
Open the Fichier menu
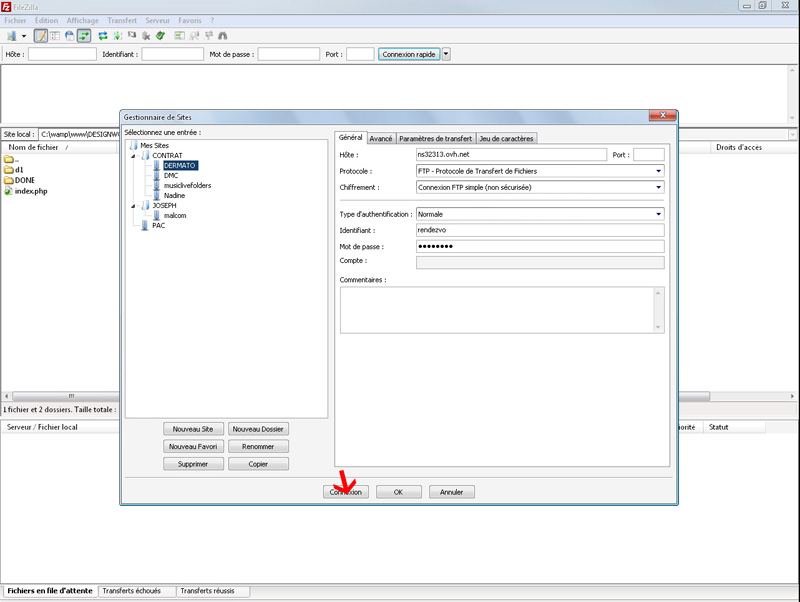coord(15,20)
